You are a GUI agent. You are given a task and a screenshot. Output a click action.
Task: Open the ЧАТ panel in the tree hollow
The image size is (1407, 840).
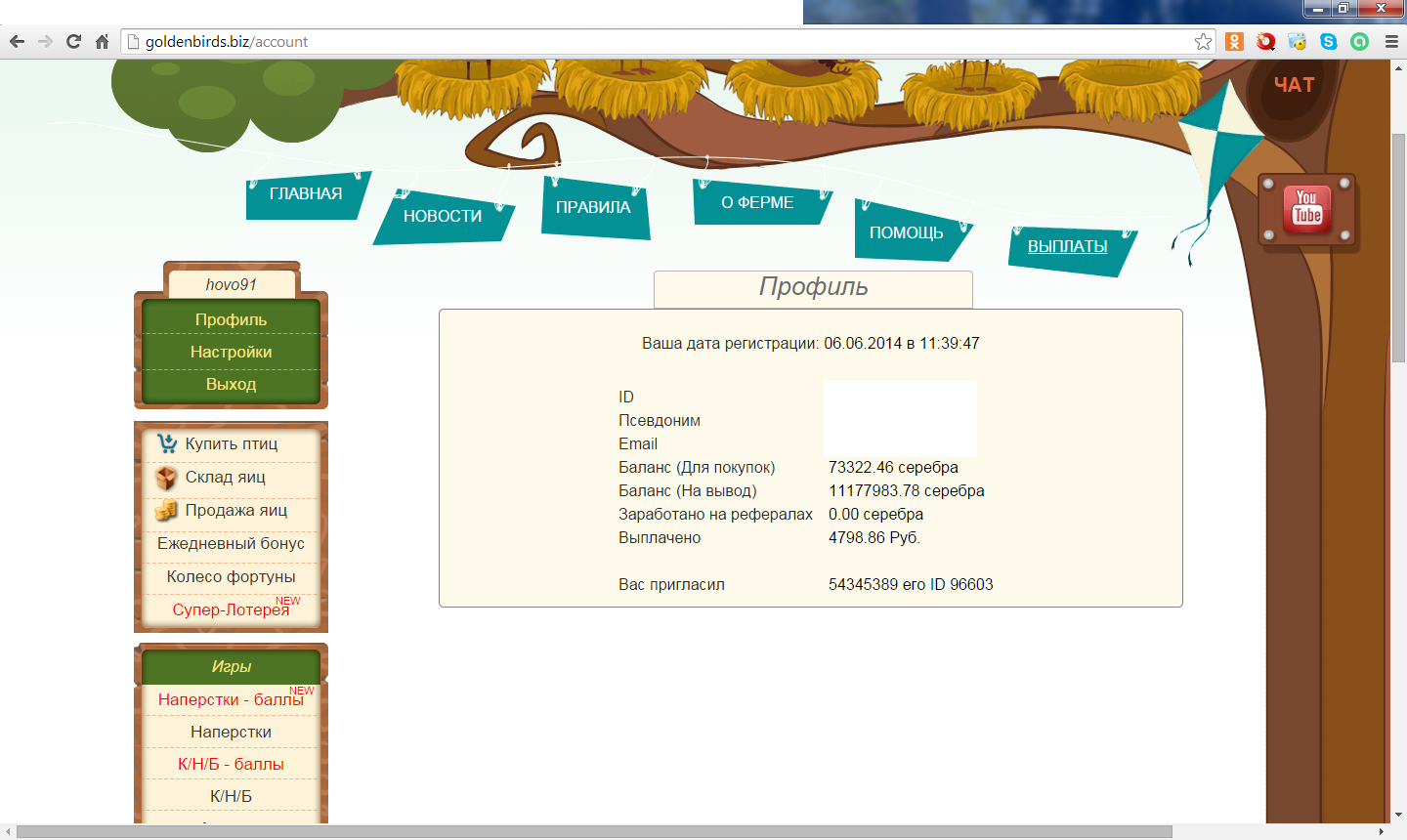pyautogui.click(x=1294, y=86)
